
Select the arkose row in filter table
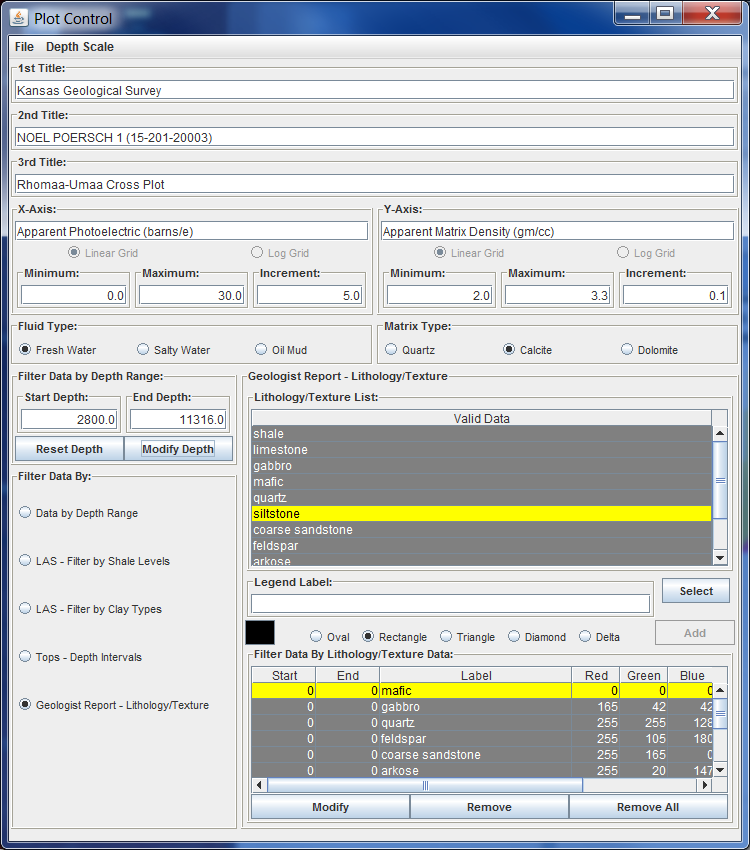(482, 770)
